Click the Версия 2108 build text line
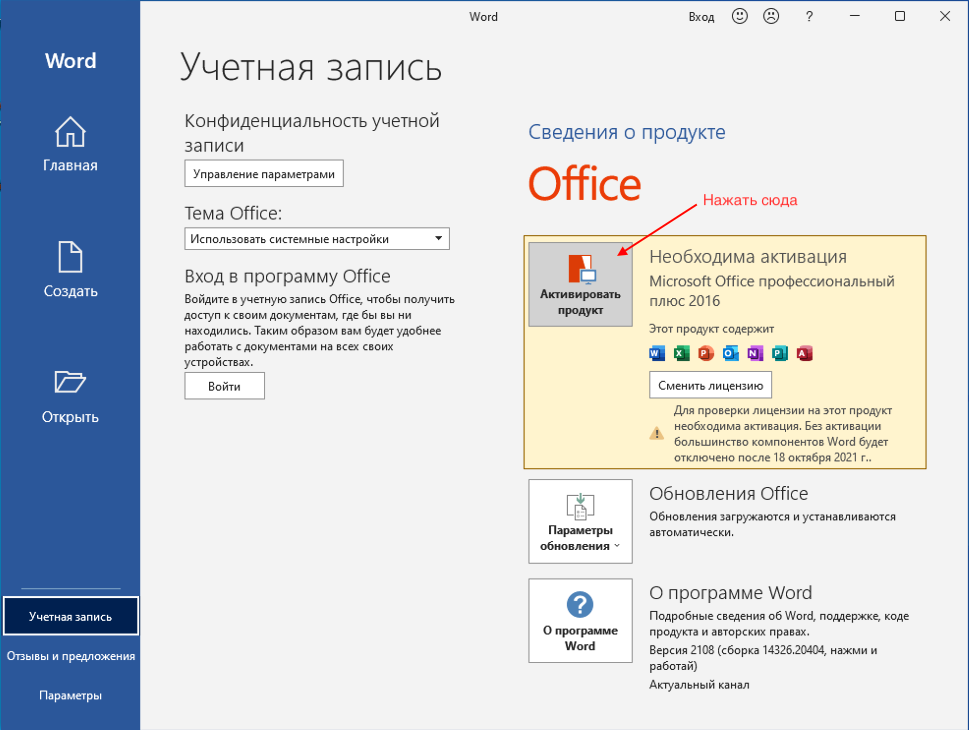 763,658
